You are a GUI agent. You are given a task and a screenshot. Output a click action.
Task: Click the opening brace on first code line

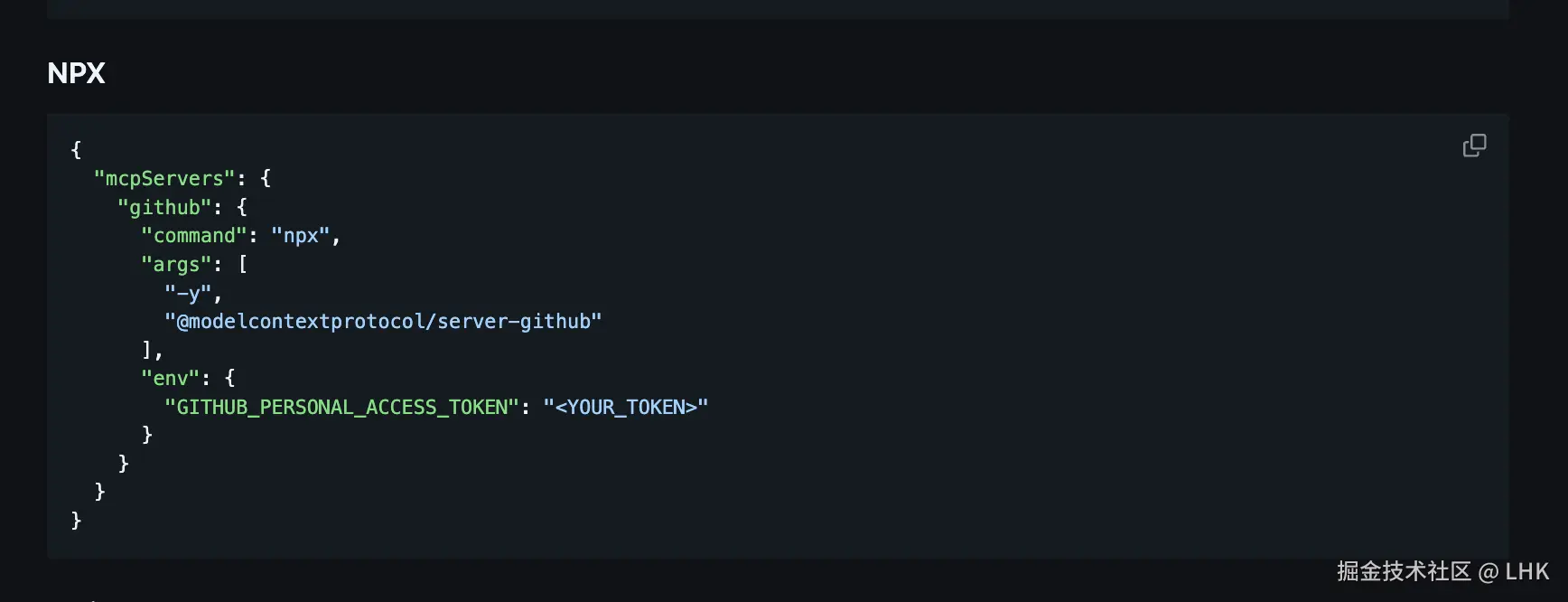coord(76,150)
